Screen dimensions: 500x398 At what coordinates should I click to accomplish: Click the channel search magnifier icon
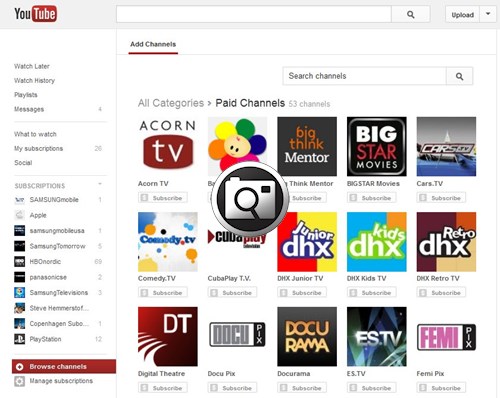pyautogui.click(x=459, y=76)
